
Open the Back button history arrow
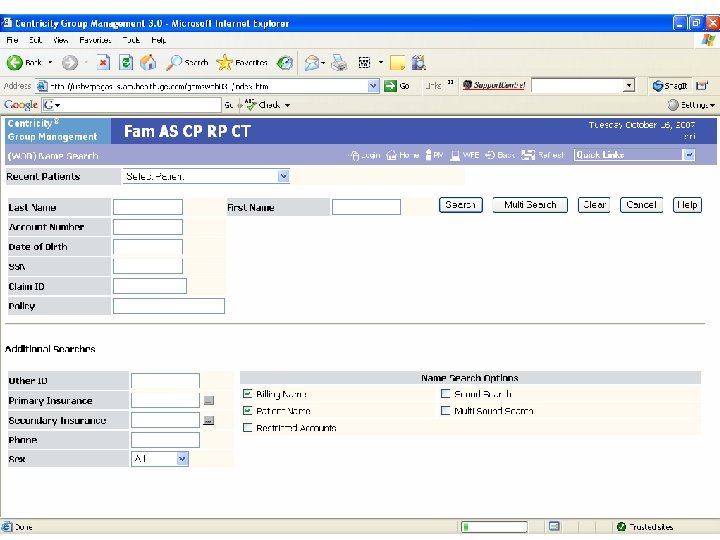pyautogui.click(x=50, y=62)
